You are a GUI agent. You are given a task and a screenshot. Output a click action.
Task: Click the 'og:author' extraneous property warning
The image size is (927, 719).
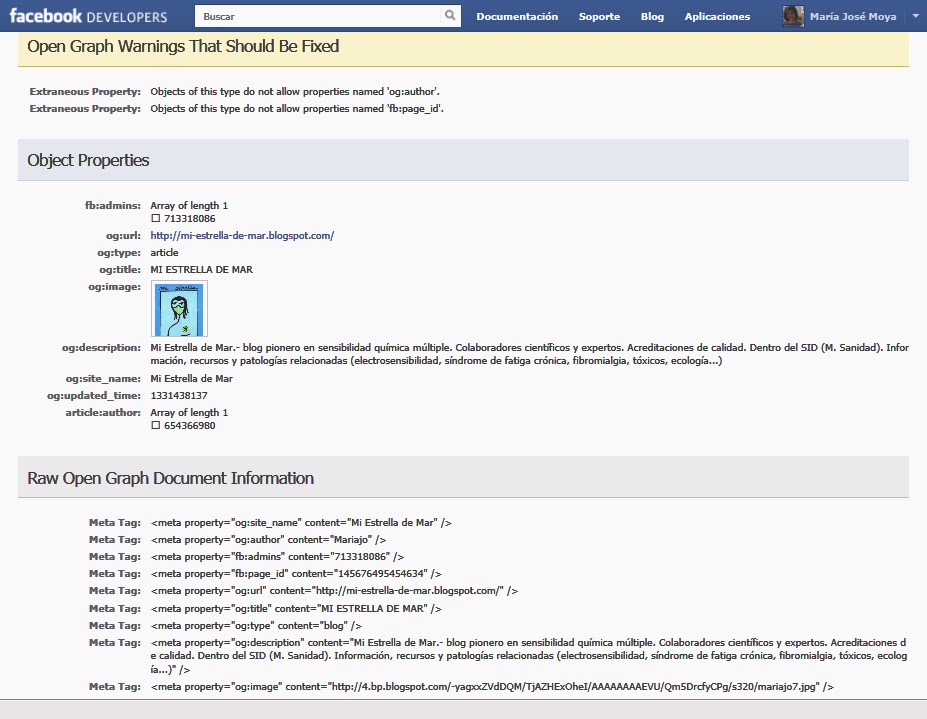295,92
